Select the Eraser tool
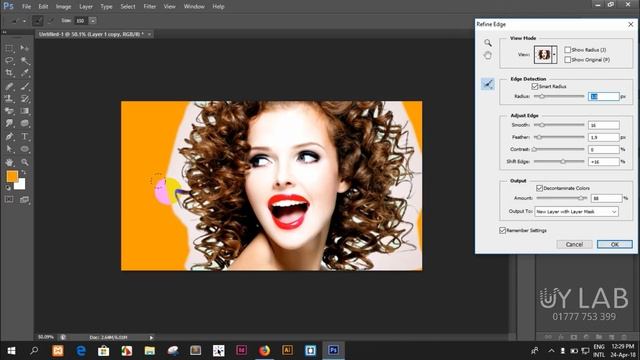Screen dimensions: 640x360 click(9, 111)
